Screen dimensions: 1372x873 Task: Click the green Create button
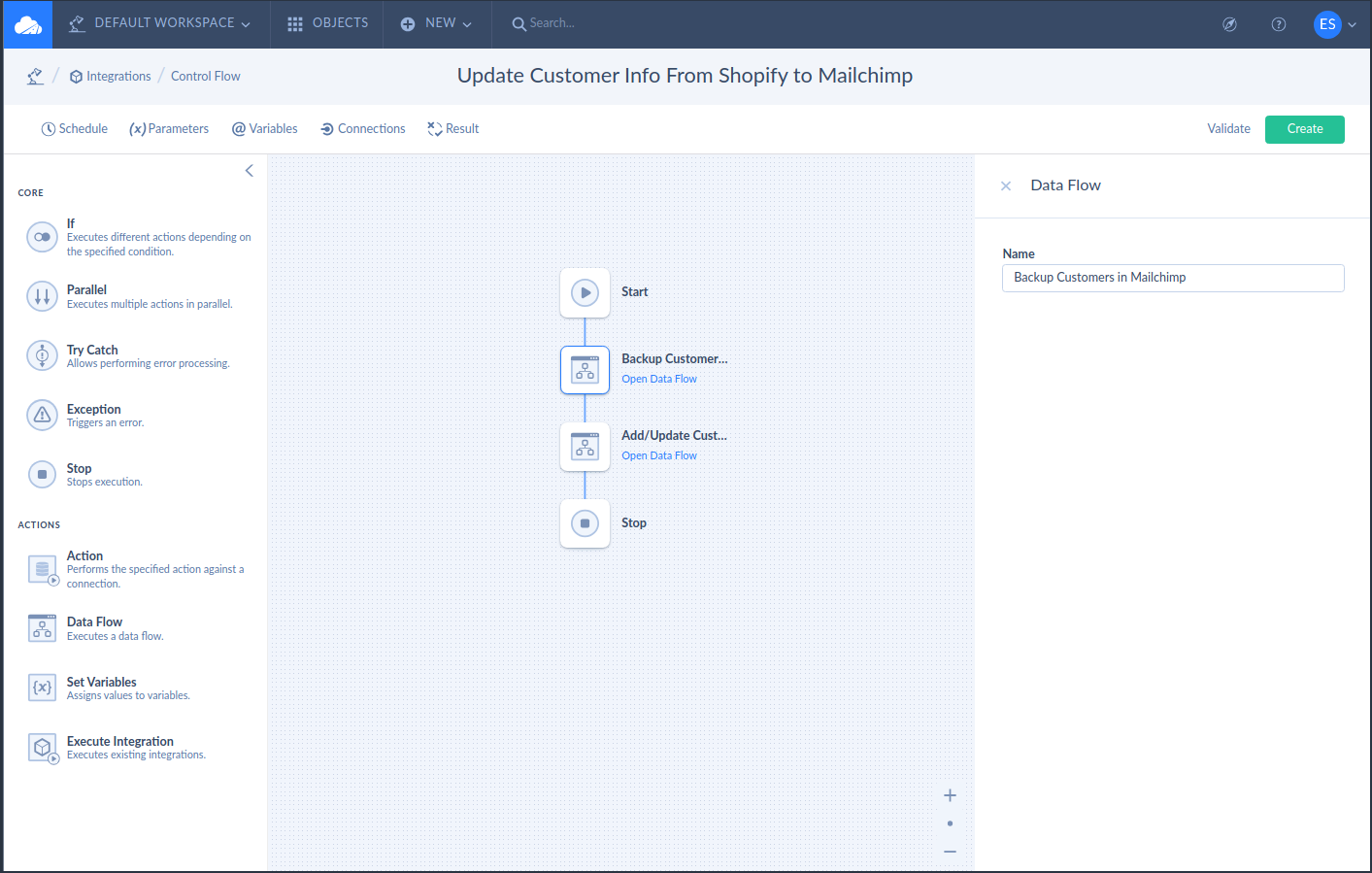click(x=1304, y=129)
